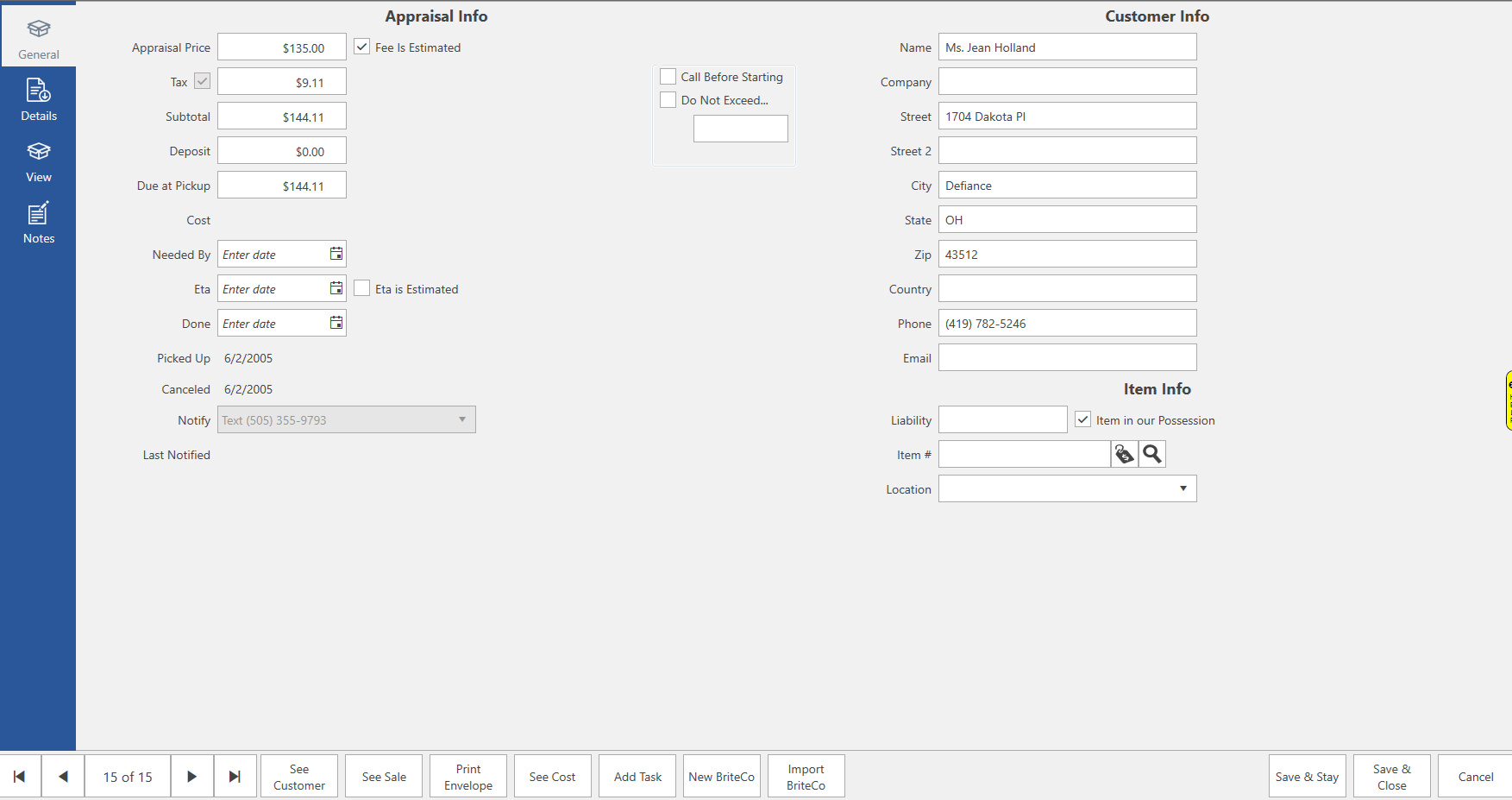Toggle Item in our Possession checkbox
Image resolution: width=1512 pixels, height=800 pixels.
1083,419
